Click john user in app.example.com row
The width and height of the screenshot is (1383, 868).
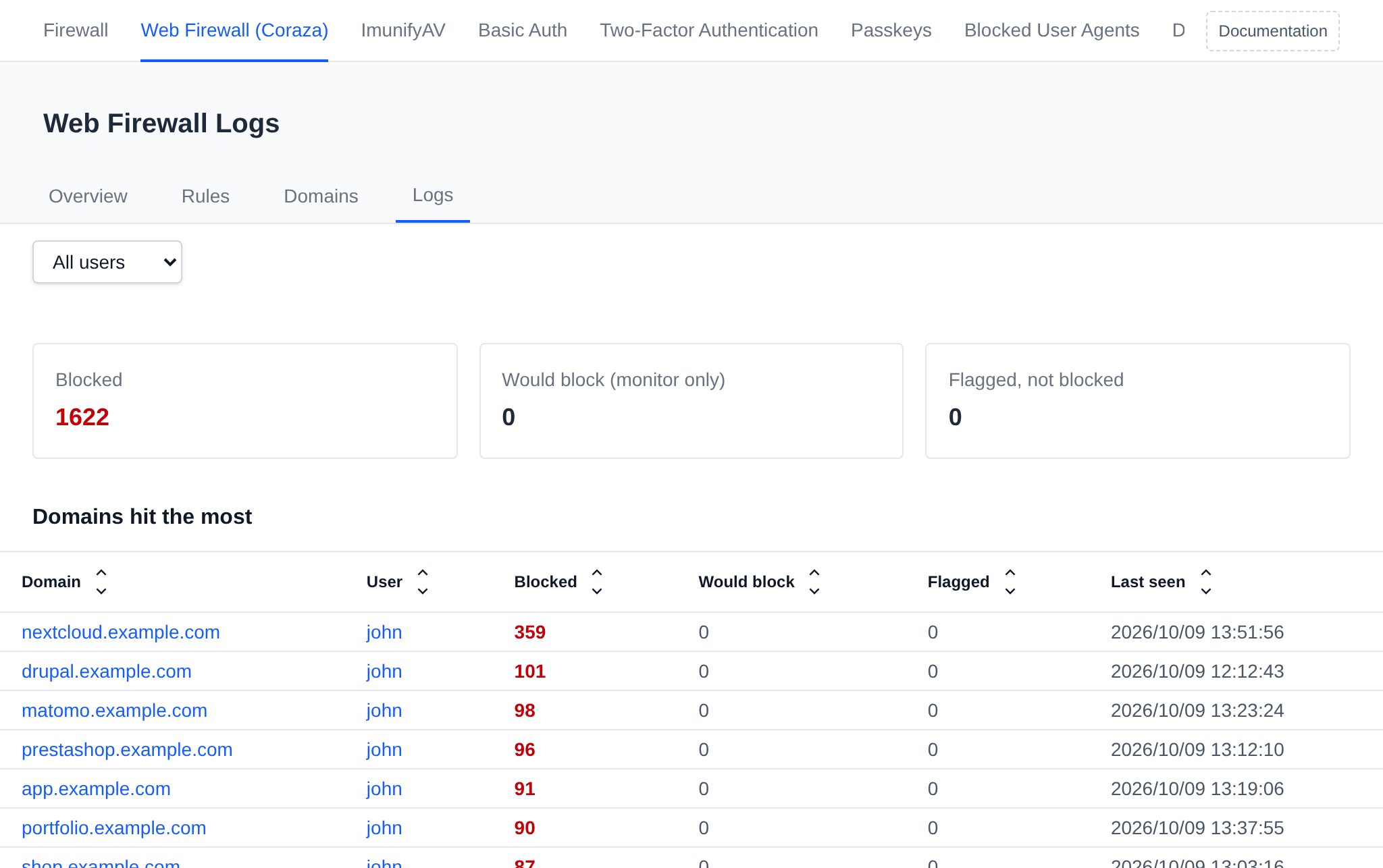tap(384, 789)
